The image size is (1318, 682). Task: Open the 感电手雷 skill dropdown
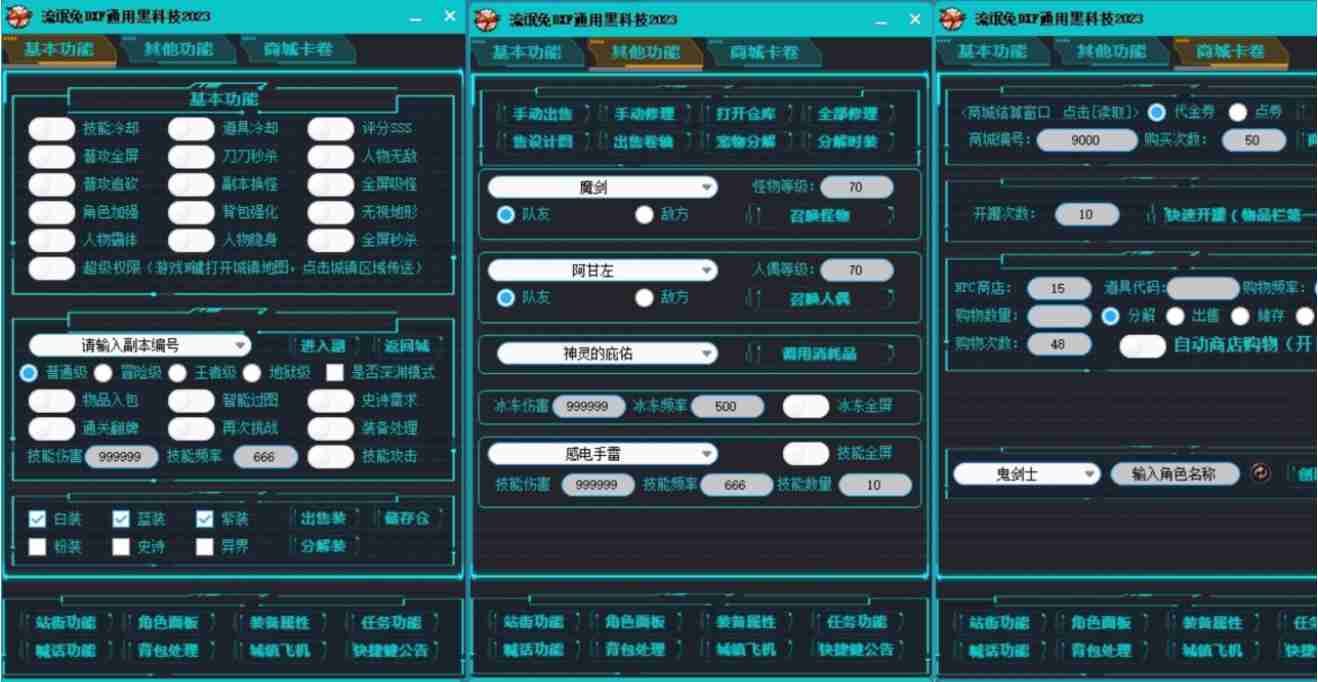point(602,454)
